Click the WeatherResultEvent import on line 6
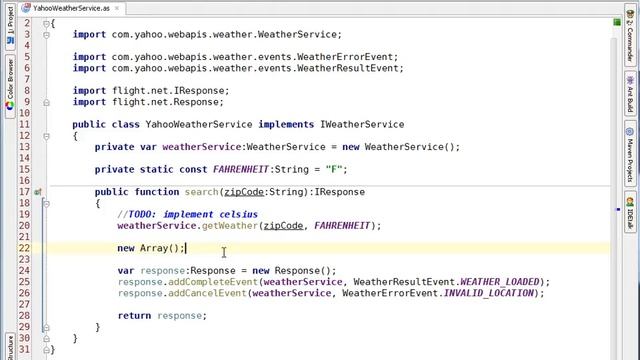 point(238,68)
